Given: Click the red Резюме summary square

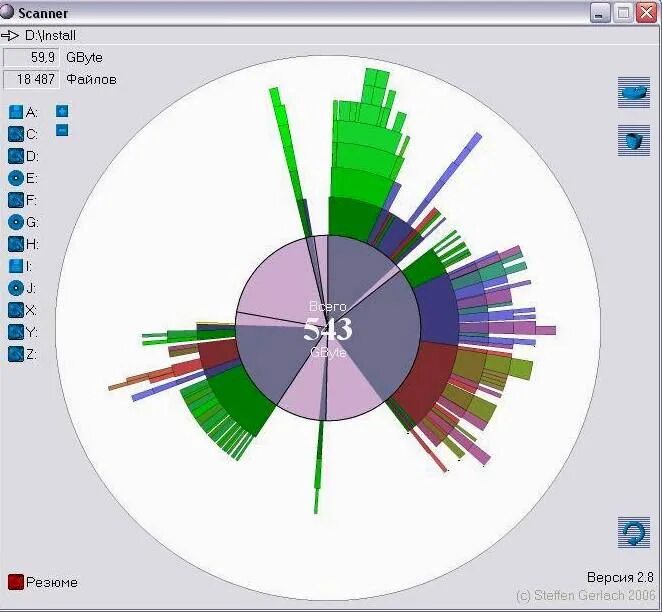Looking at the screenshot, I should [x=16, y=582].
